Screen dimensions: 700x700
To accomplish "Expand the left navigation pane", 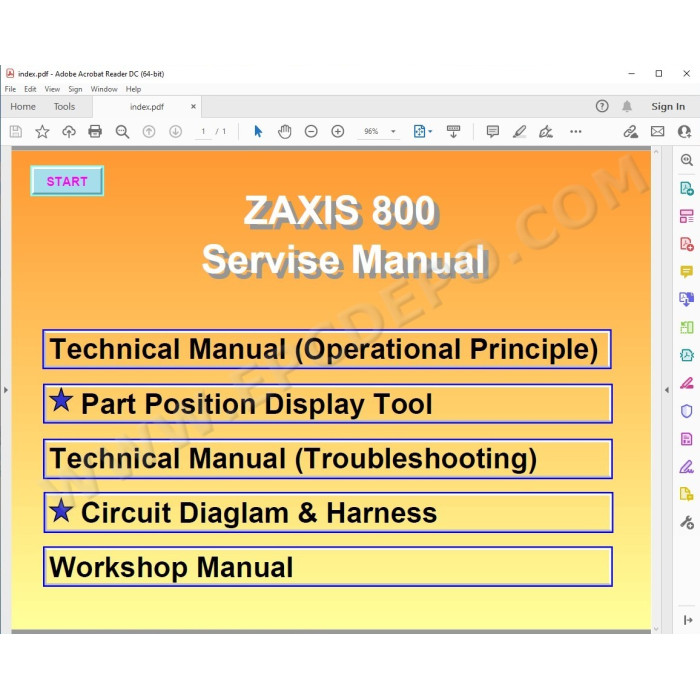I will 6,390.
